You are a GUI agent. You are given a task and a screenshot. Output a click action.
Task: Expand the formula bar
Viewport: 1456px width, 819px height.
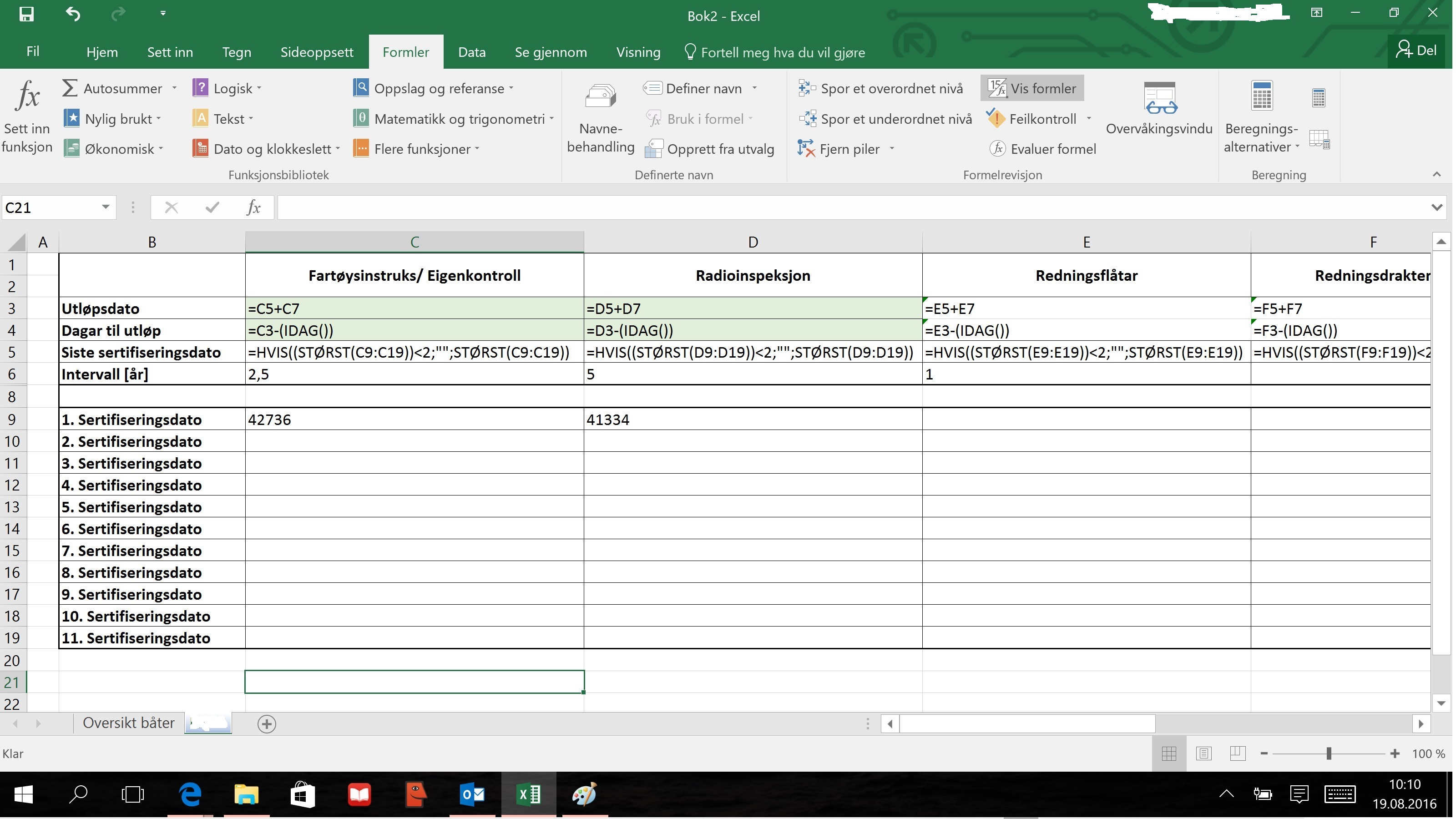coord(1436,207)
